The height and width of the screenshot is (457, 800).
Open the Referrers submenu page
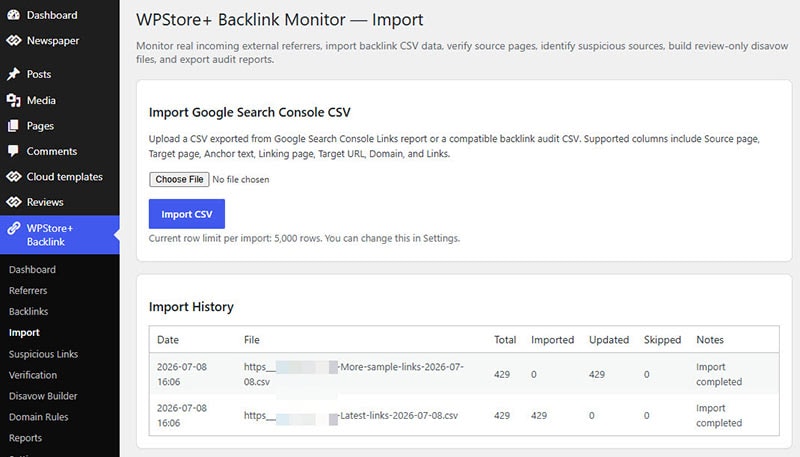coord(28,290)
